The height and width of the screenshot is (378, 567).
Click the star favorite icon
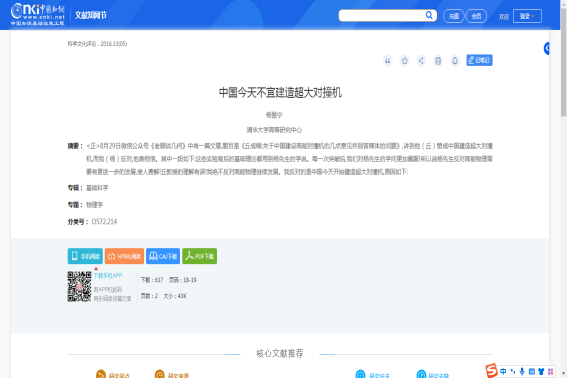(x=405, y=60)
